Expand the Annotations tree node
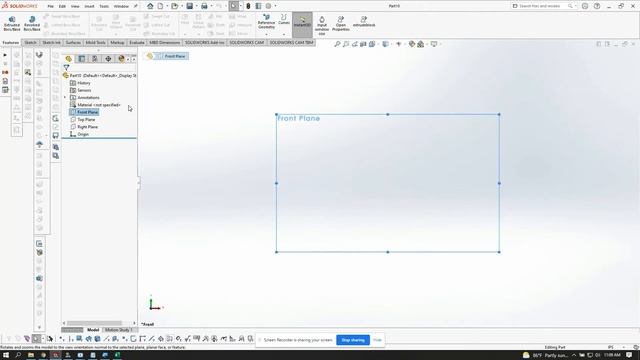 [x=65, y=98]
